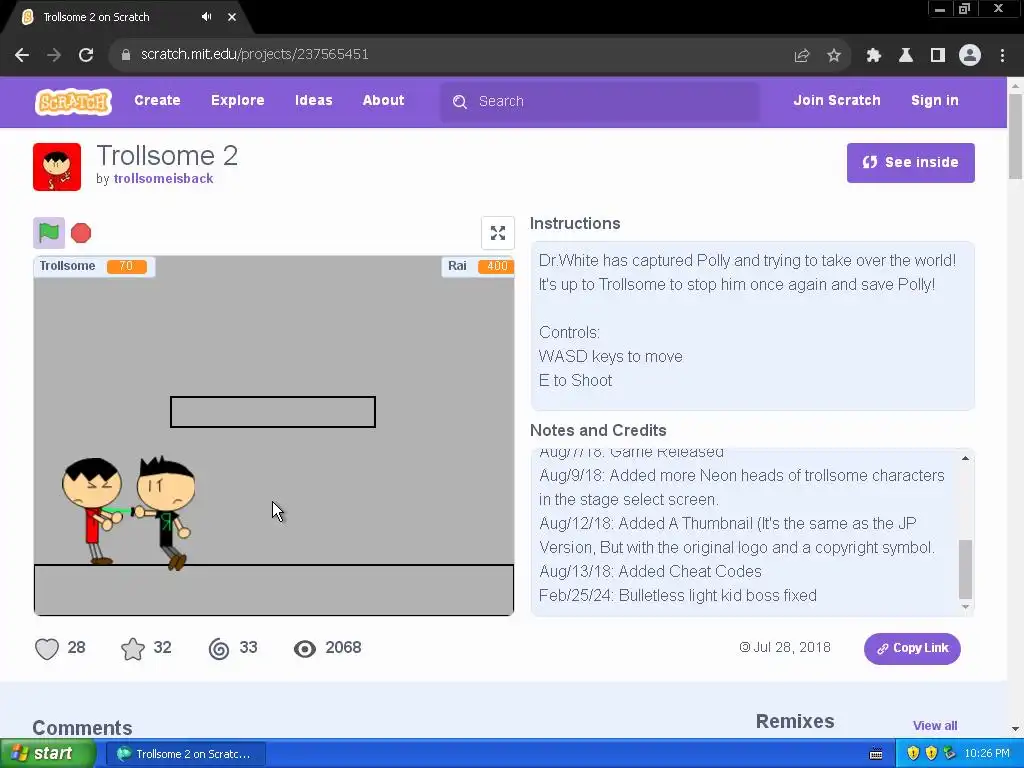The height and width of the screenshot is (768, 1024).
Task: Click the first yellow security shield tray icon
Action: click(x=914, y=754)
